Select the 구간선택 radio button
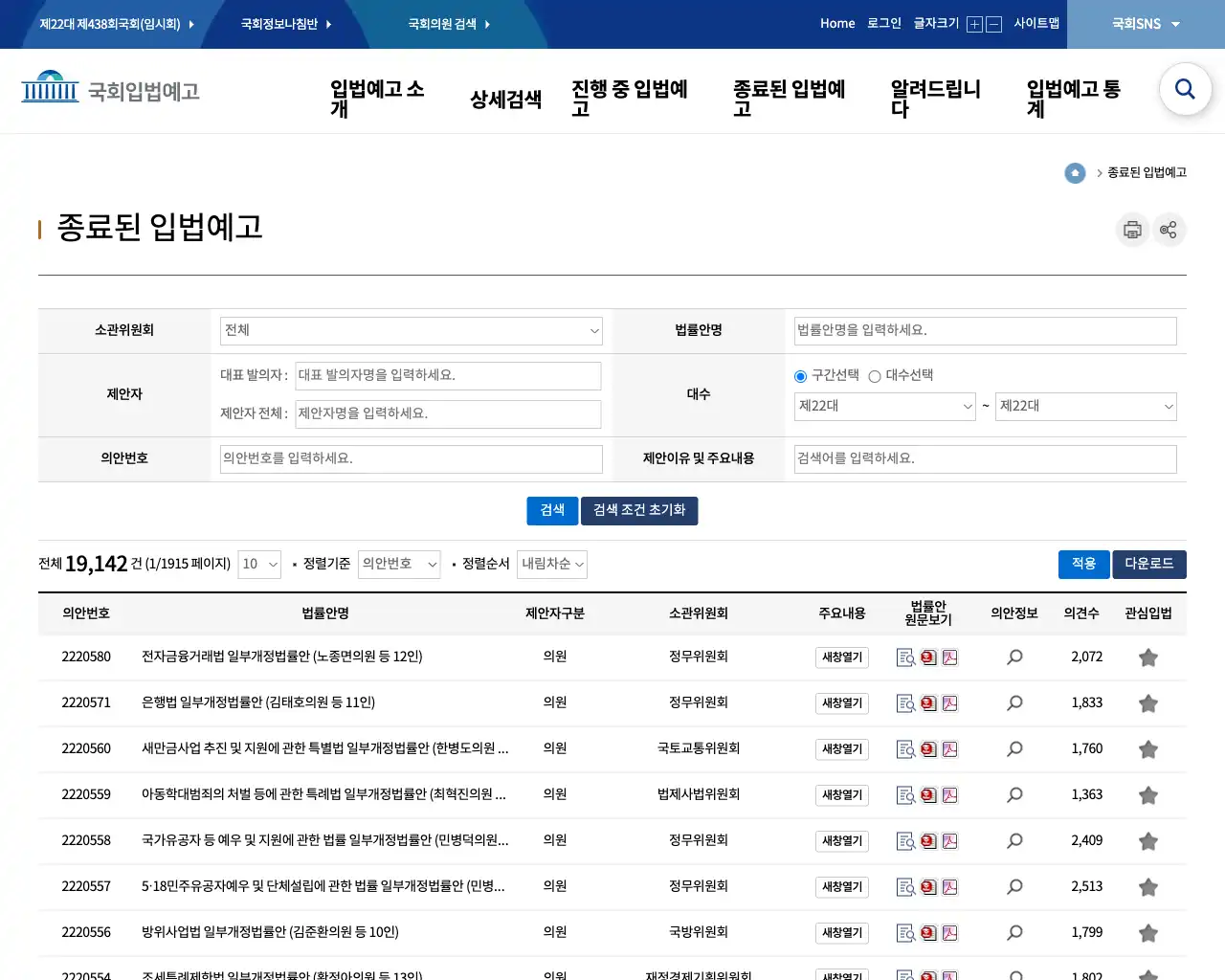Viewport: 1225px width, 980px height. tap(800, 376)
